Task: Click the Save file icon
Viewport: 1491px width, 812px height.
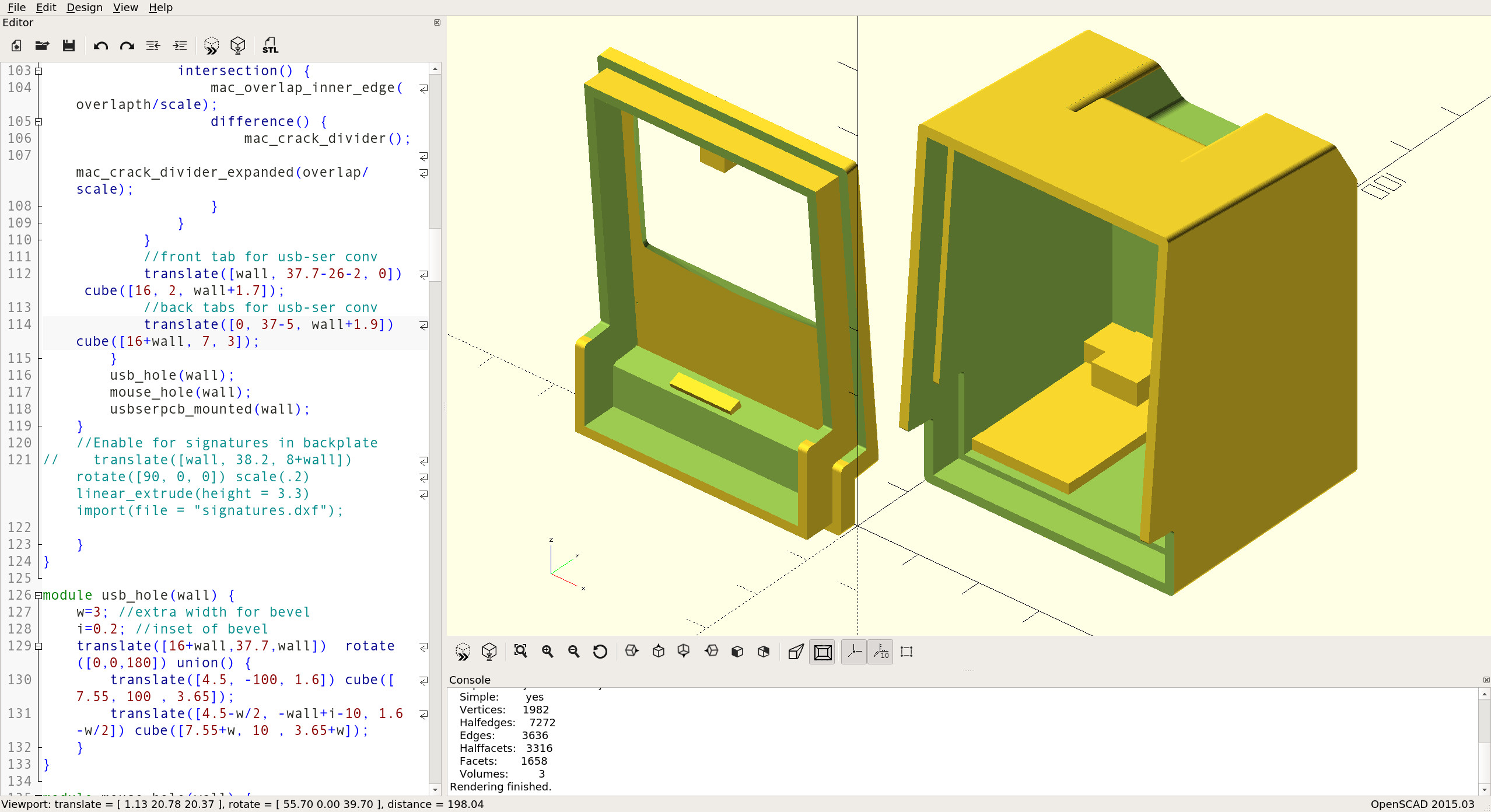Action: 69,45
